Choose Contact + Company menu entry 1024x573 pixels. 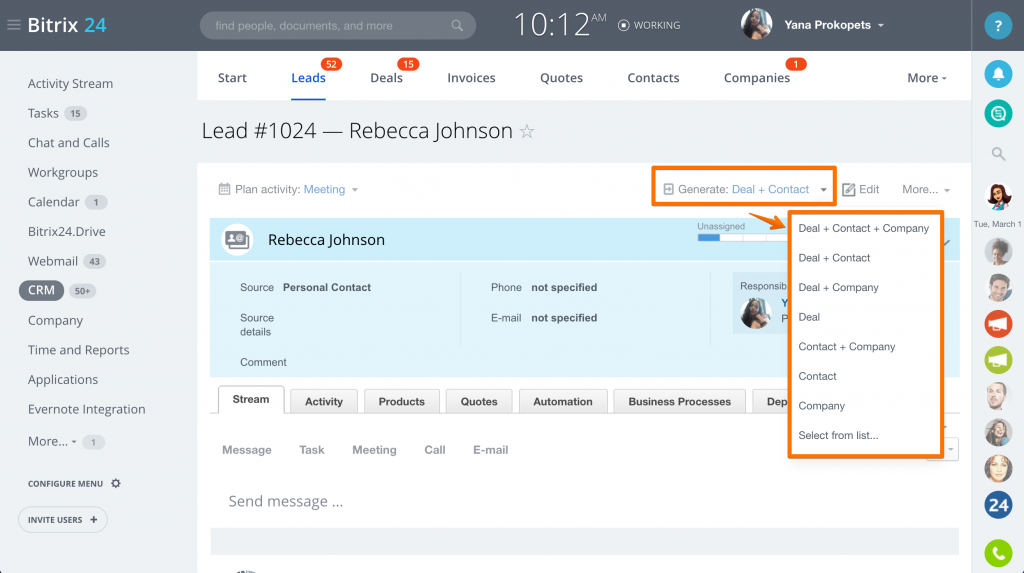(x=846, y=346)
